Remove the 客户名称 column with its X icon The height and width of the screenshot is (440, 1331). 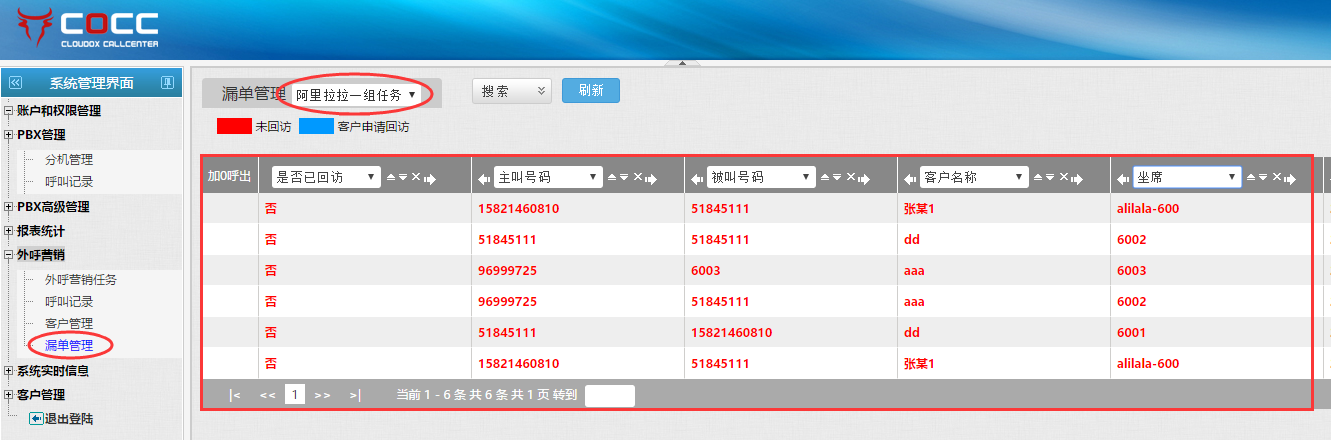1065,177
